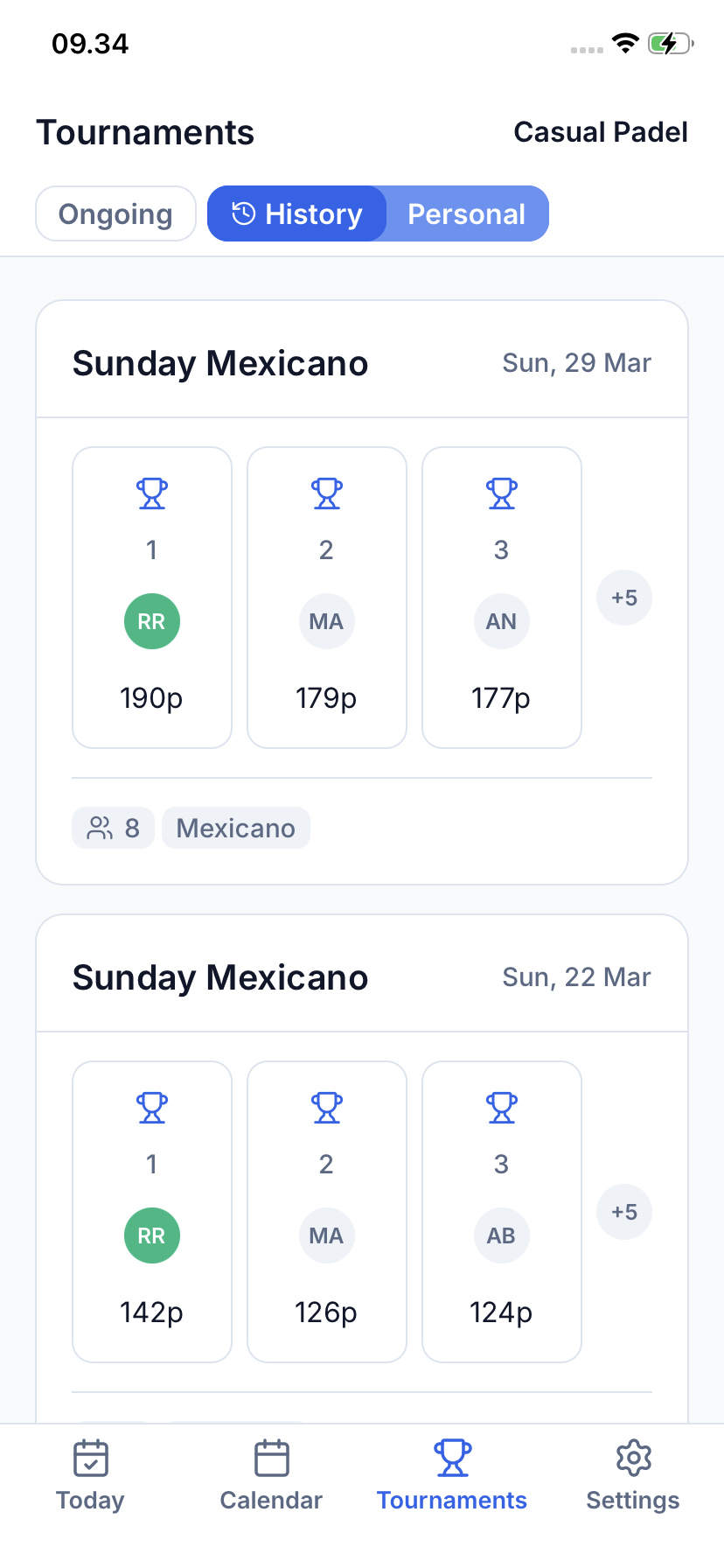
Task: Tap the Mexicano format tag
Action: click(236, 828)
